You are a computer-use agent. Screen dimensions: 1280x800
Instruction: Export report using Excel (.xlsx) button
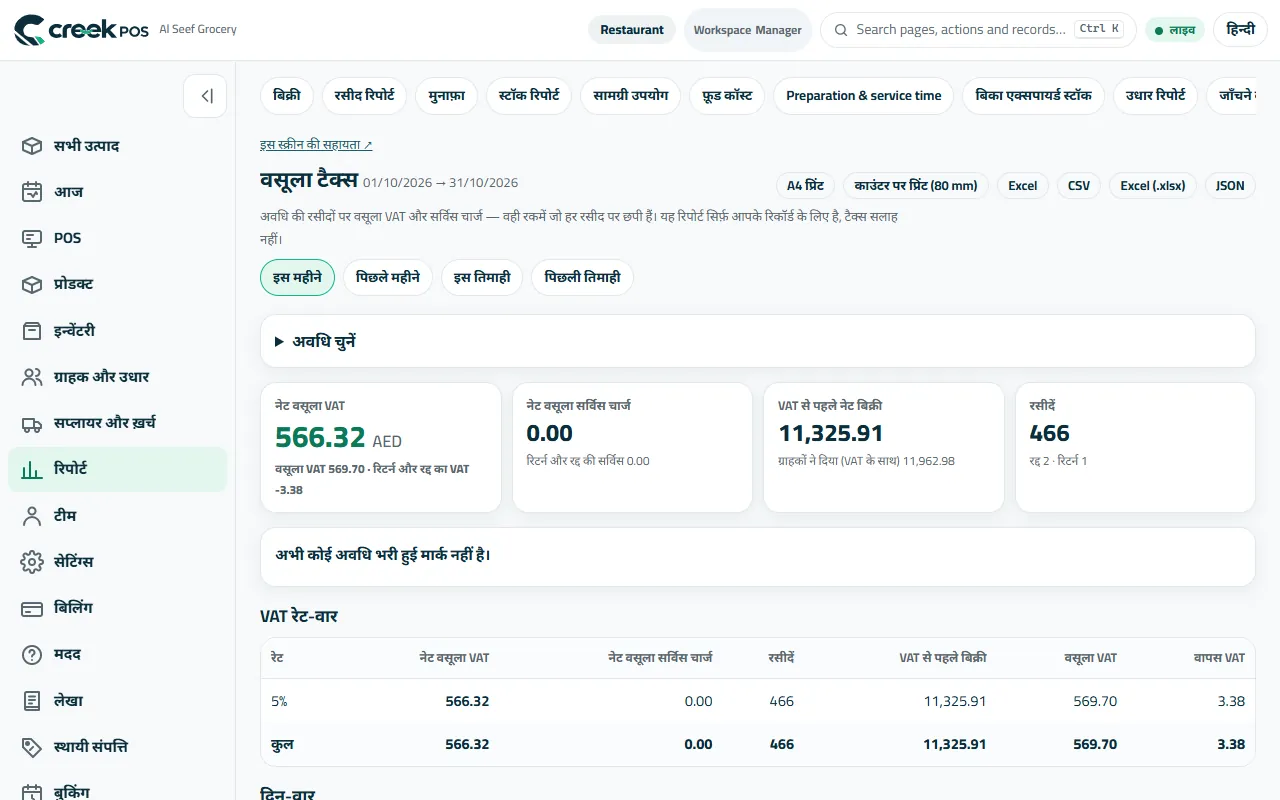pyautogui.click(x=1152, y=186)
